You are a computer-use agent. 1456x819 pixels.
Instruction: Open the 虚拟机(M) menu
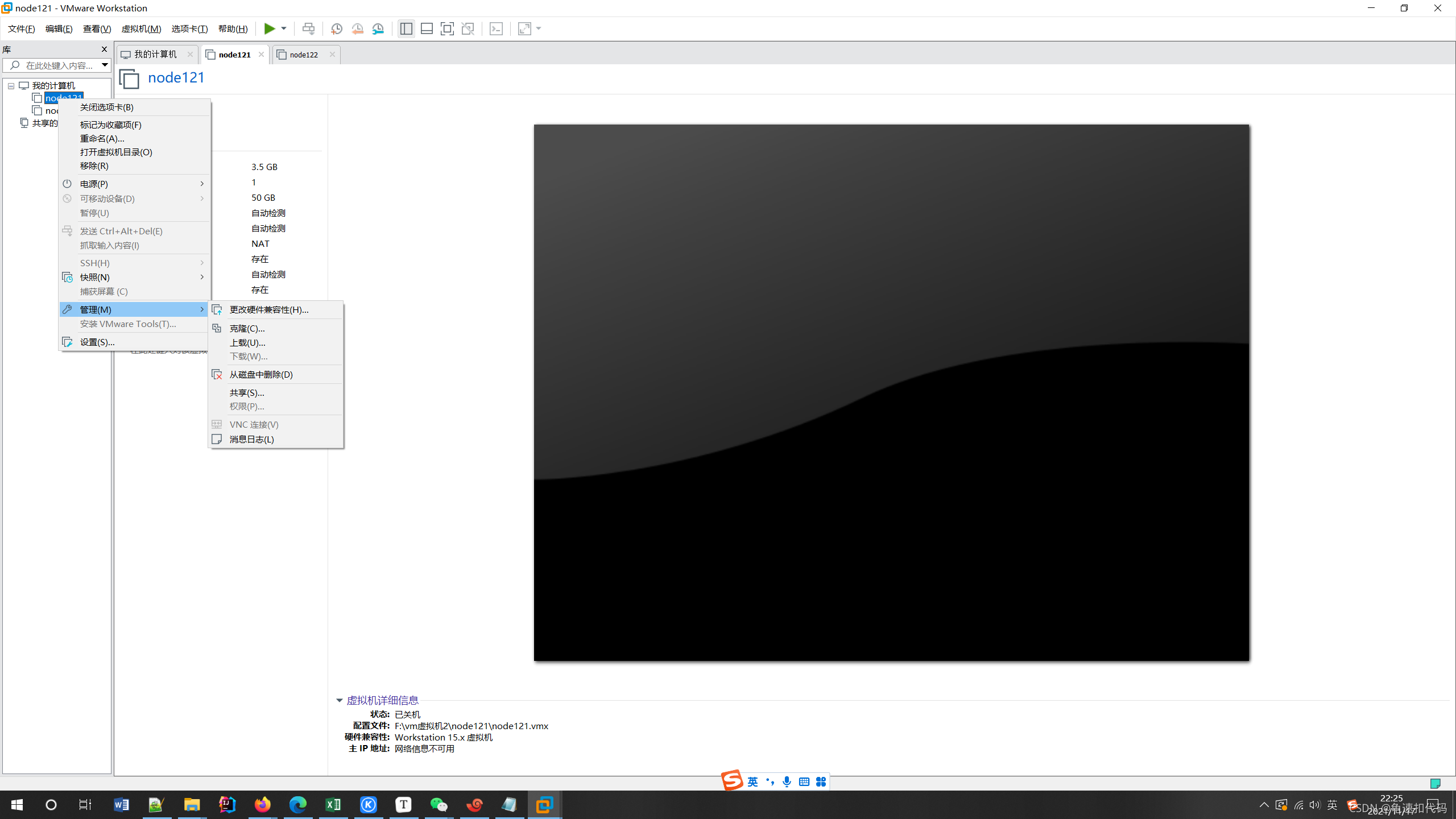click(x=142, y=28)
